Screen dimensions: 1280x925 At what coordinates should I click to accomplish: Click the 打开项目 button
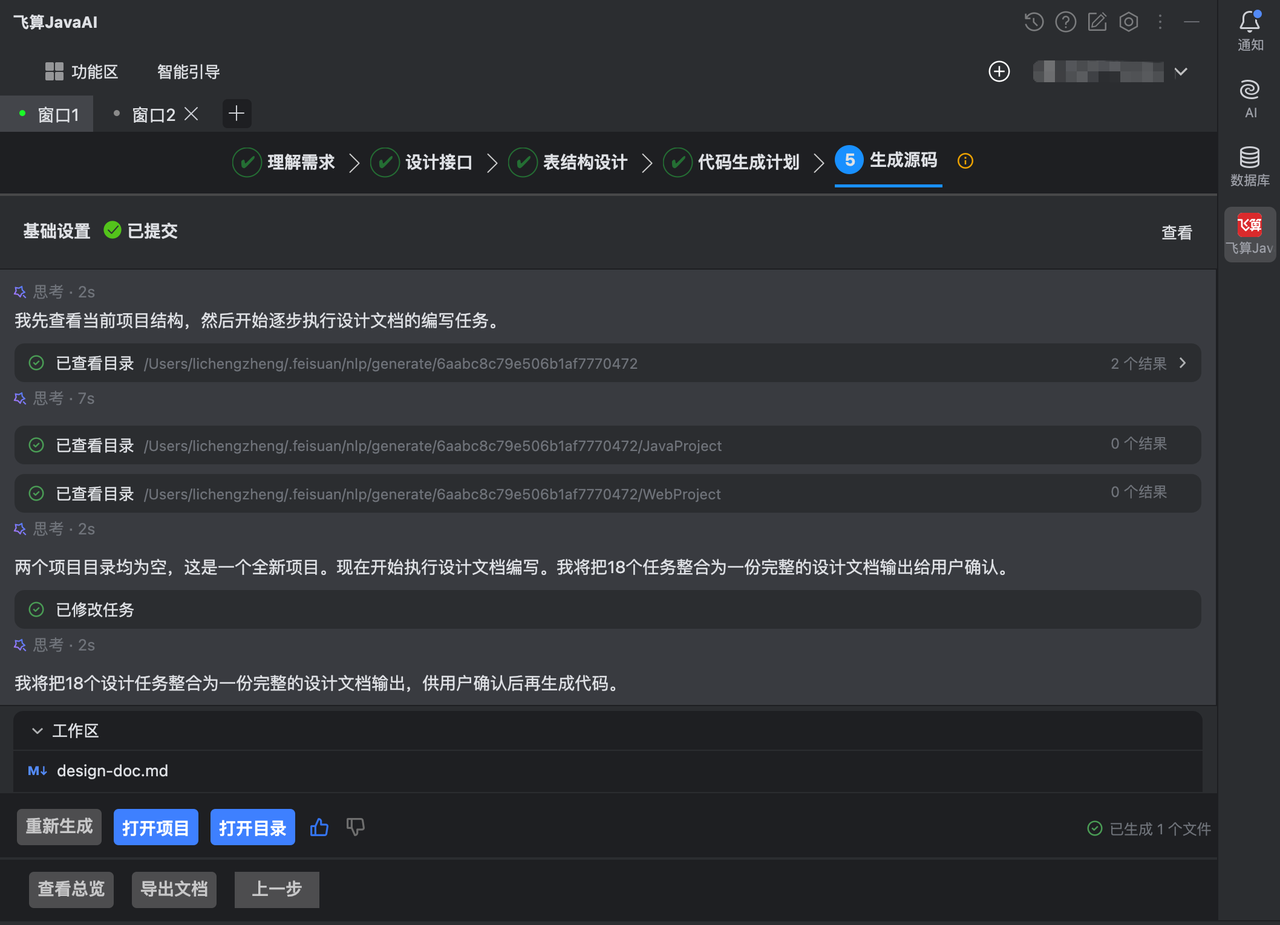point(156,827)
